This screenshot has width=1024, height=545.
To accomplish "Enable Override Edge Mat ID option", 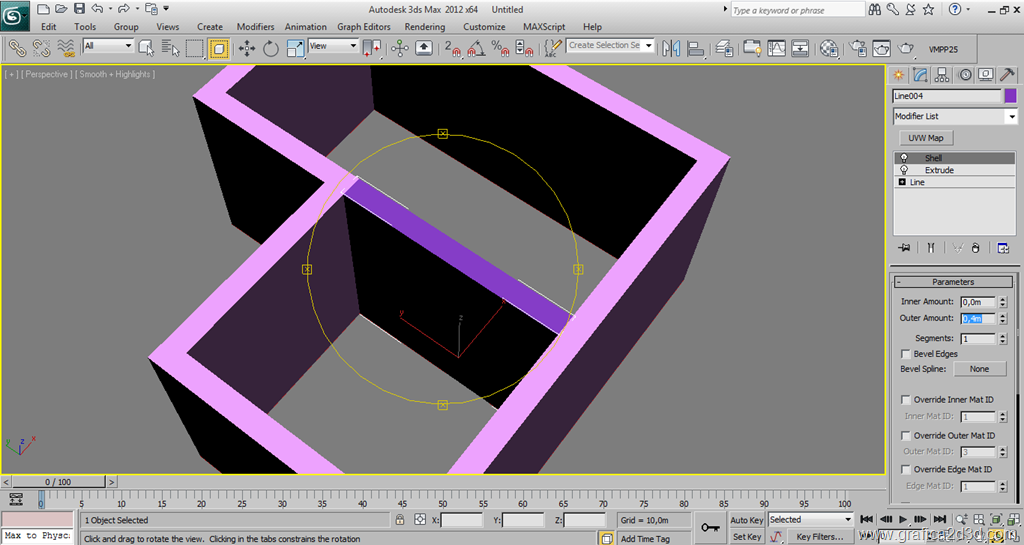I will (906, 470).
